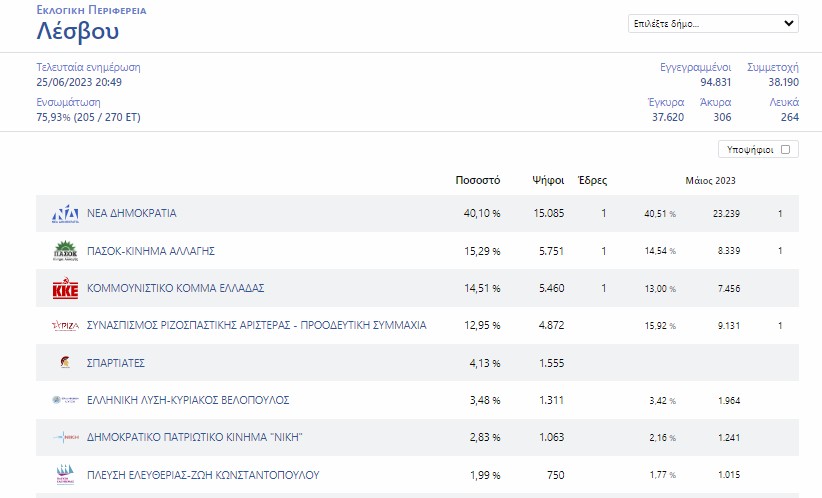Click the Plefsi Eleftherias ship logo
This screenshot has height=498, width=822.
pos(64,474)
